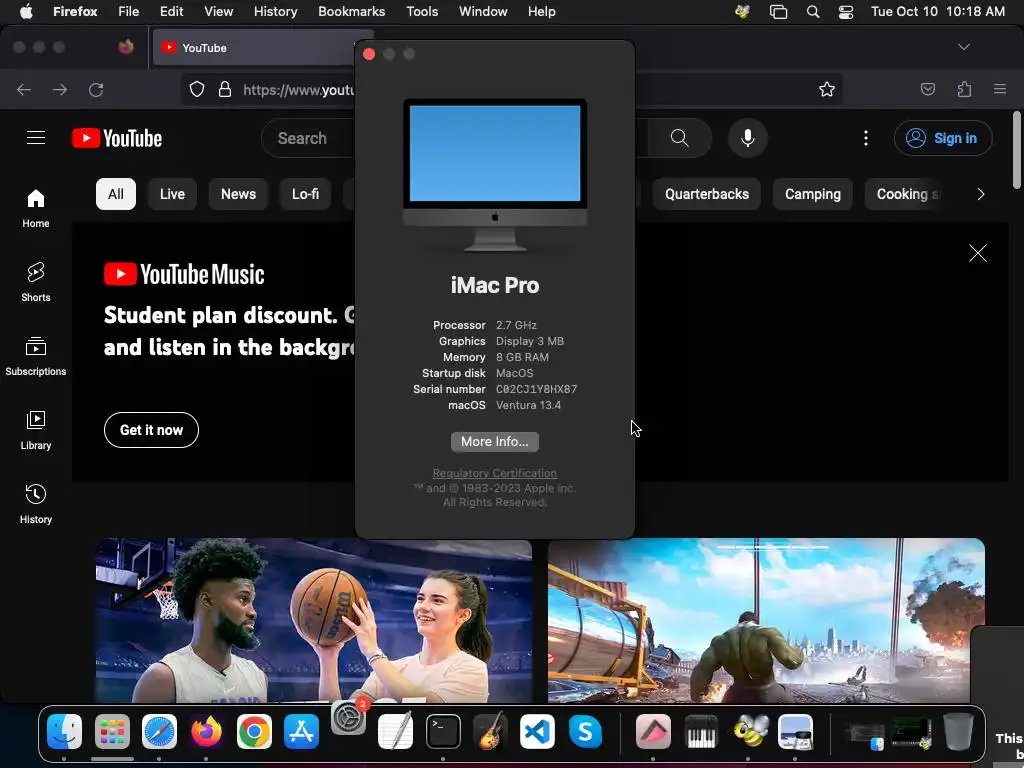Screen dimensions: 1024x768
Task: Click the YouTube search magnifier button
Action: click(x=680, y=138)
